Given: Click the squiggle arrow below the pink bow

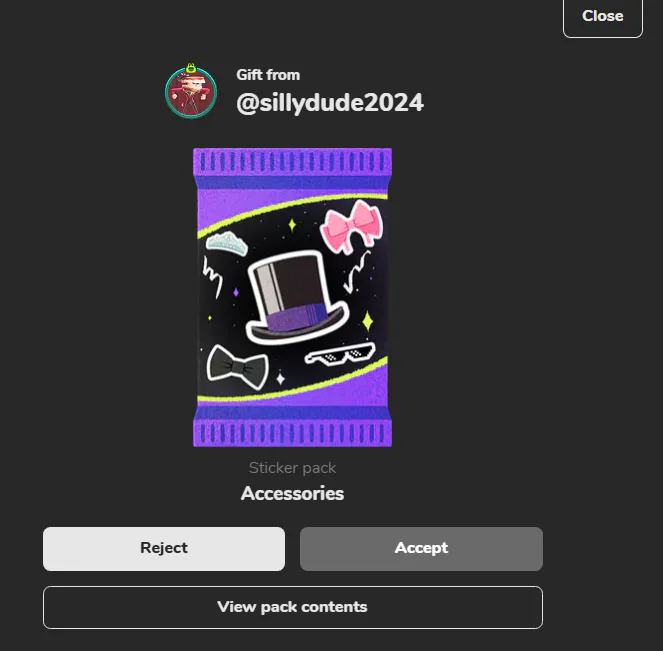Looking at the screenshot, I should point(356,271).
